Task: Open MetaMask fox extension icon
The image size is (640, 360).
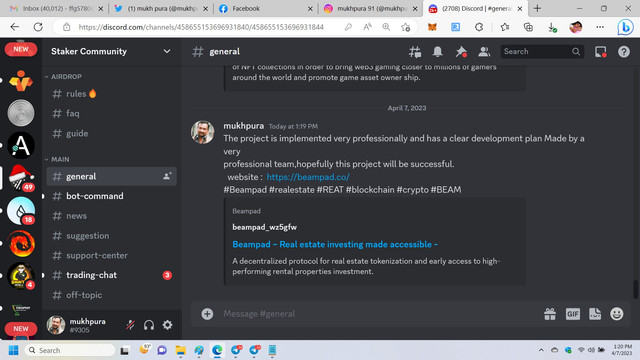Action: [432, 27]
